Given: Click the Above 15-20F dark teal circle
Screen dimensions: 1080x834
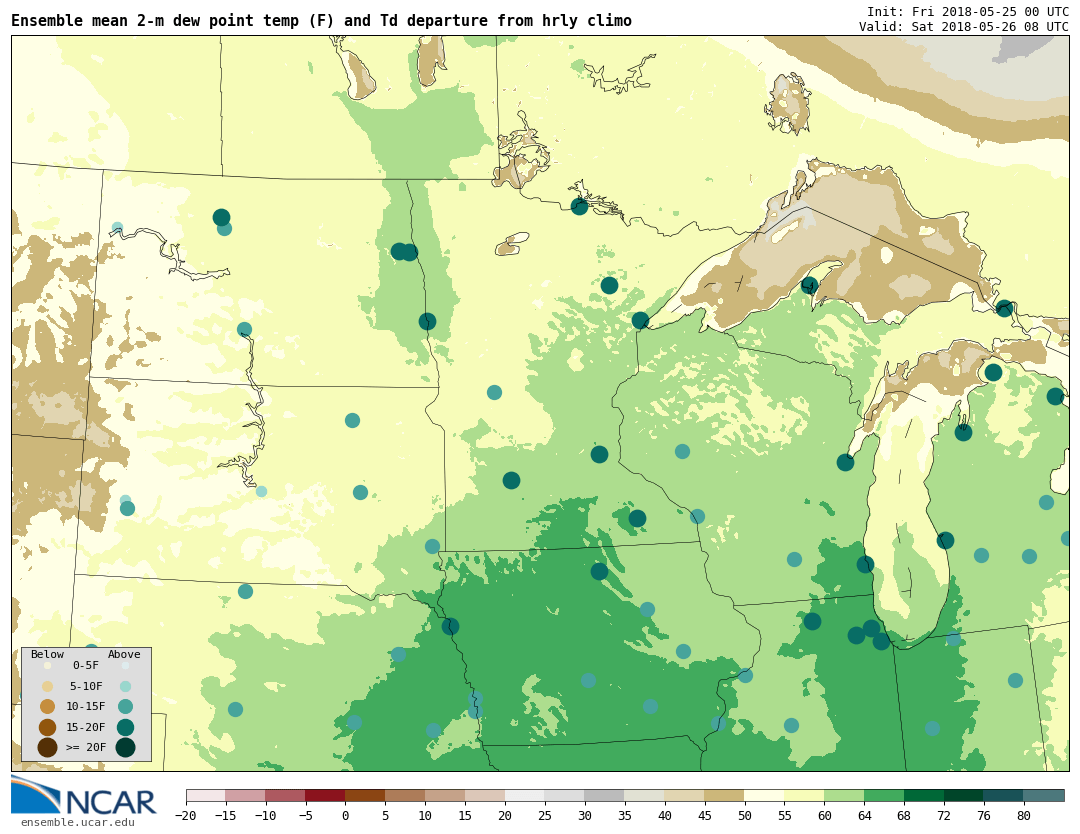Looking at the screenshot, I should tap(125, 727).
